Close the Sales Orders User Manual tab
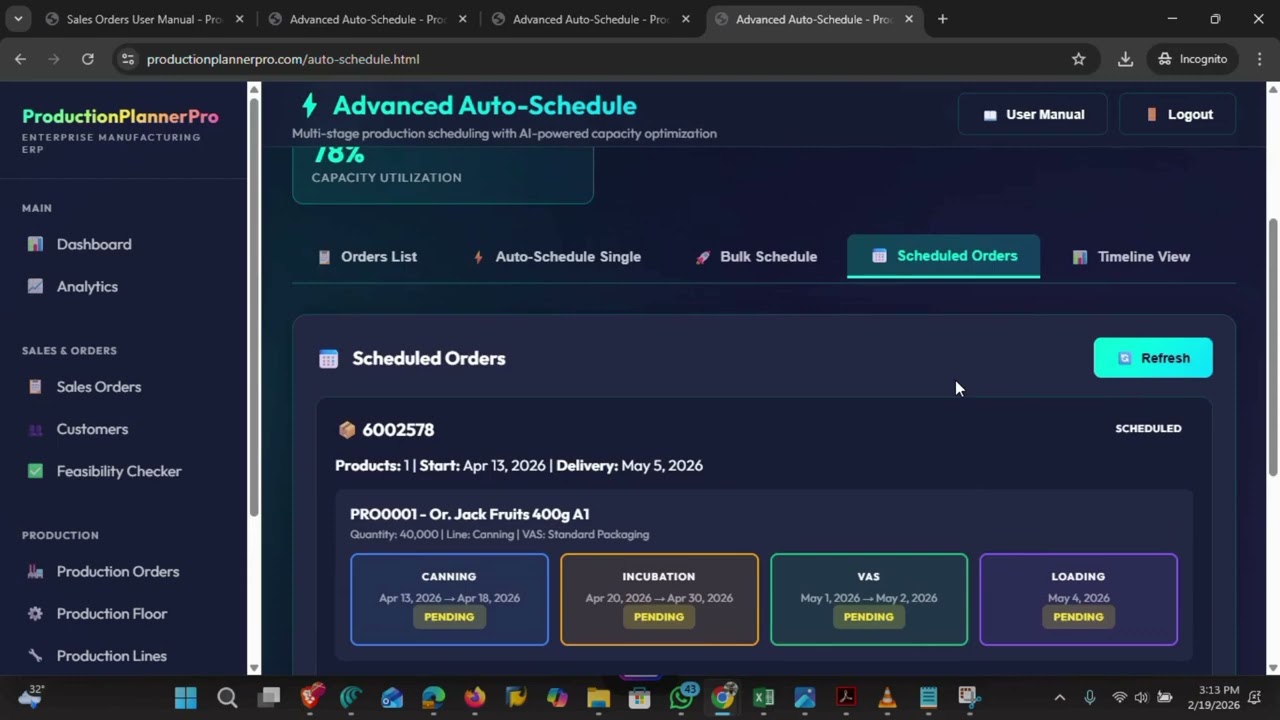The width and height of the screenshot is (1280, 720). pos(240,19)
